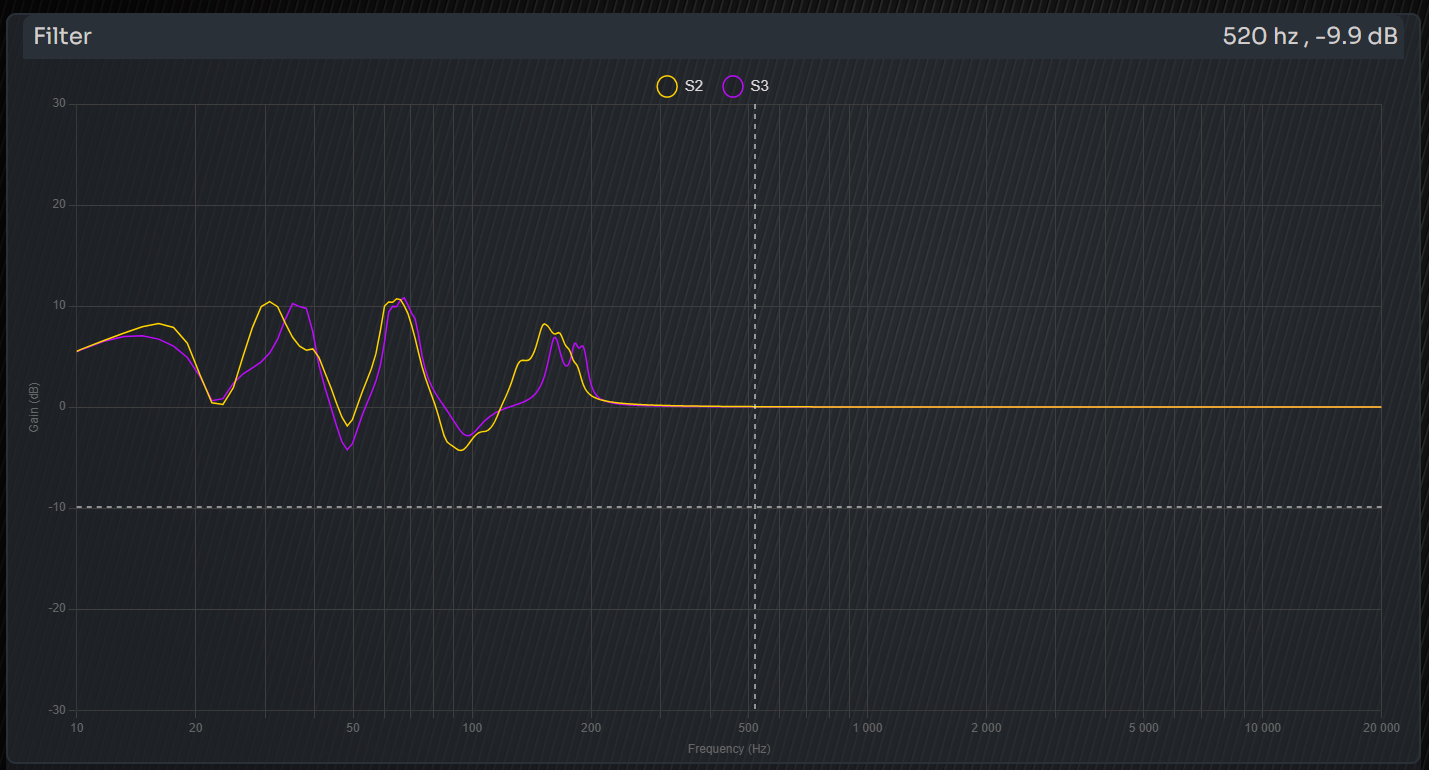Click the "Filter" panel title
Viewport: 1429px width, 770px height.
point(63,36)
